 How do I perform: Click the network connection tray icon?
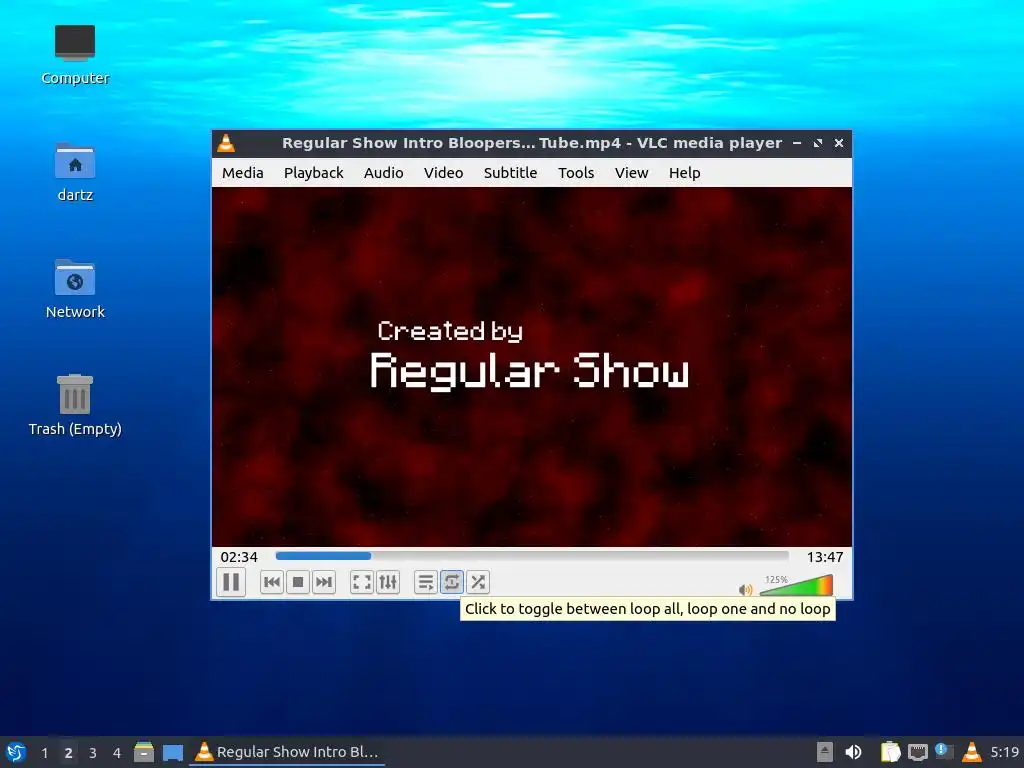point(918,752)
